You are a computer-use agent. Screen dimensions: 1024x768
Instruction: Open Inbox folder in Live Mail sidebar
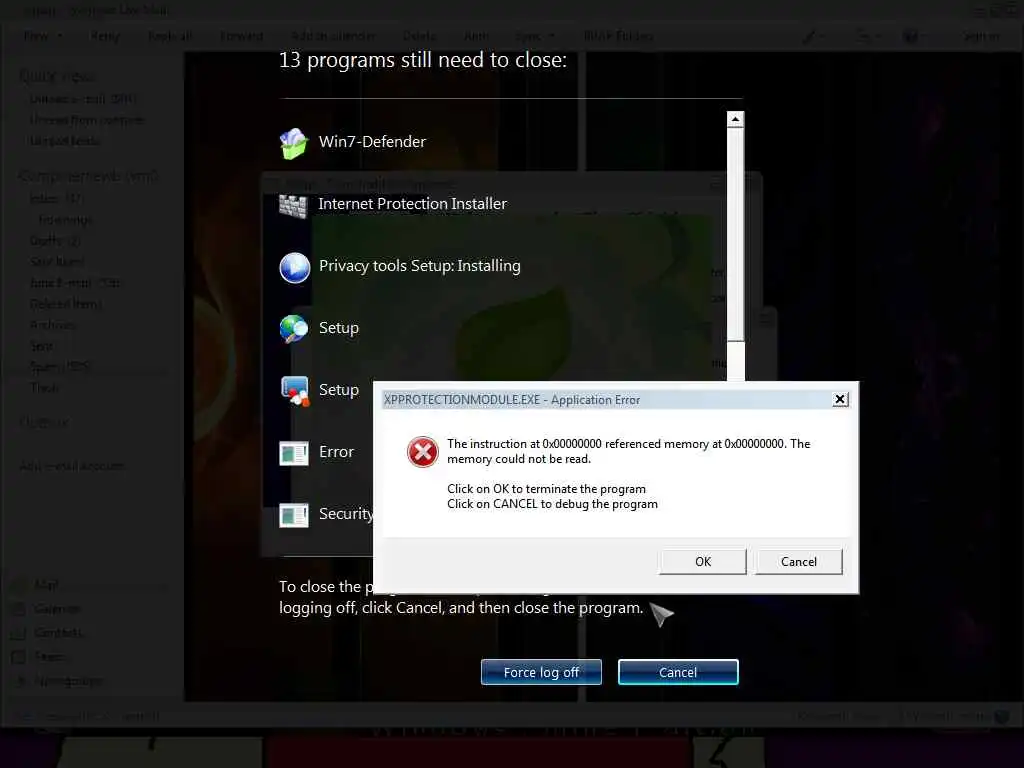[x=57, y=198]
